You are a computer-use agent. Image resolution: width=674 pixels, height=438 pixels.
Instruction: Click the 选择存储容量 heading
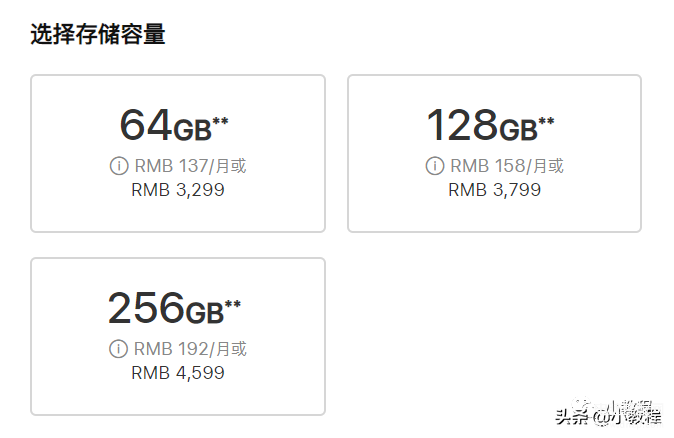(98, 34)
